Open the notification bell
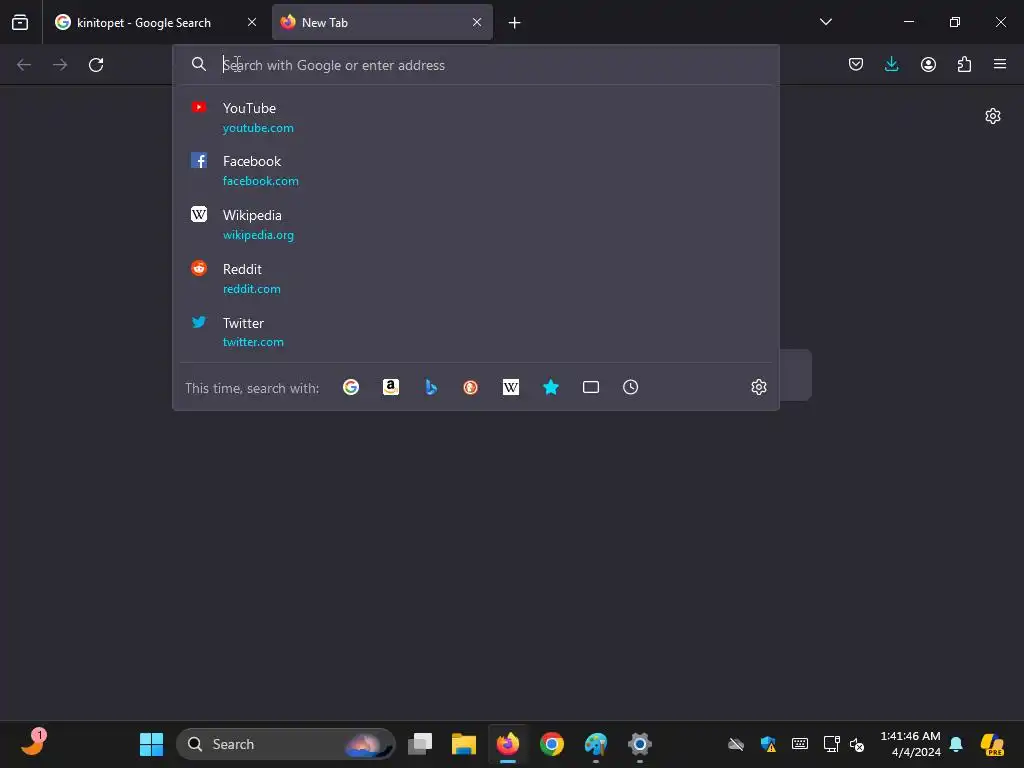This screenshot has height=768, width=1024. [956, 744]
